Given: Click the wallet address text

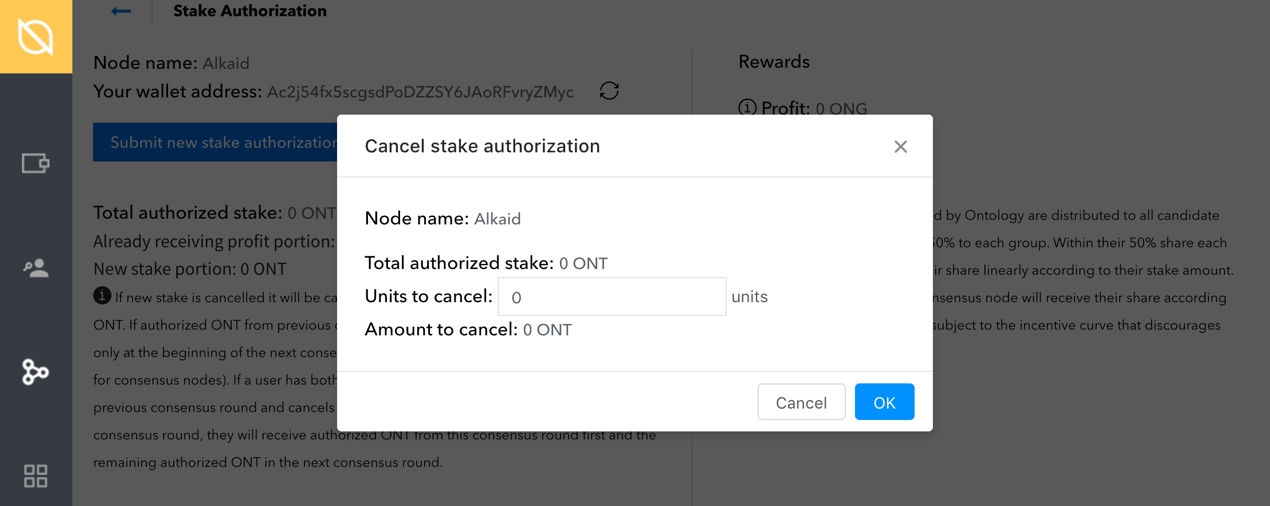Looking at the screenshot, I should pyautogui.click(x=420, y=92).
